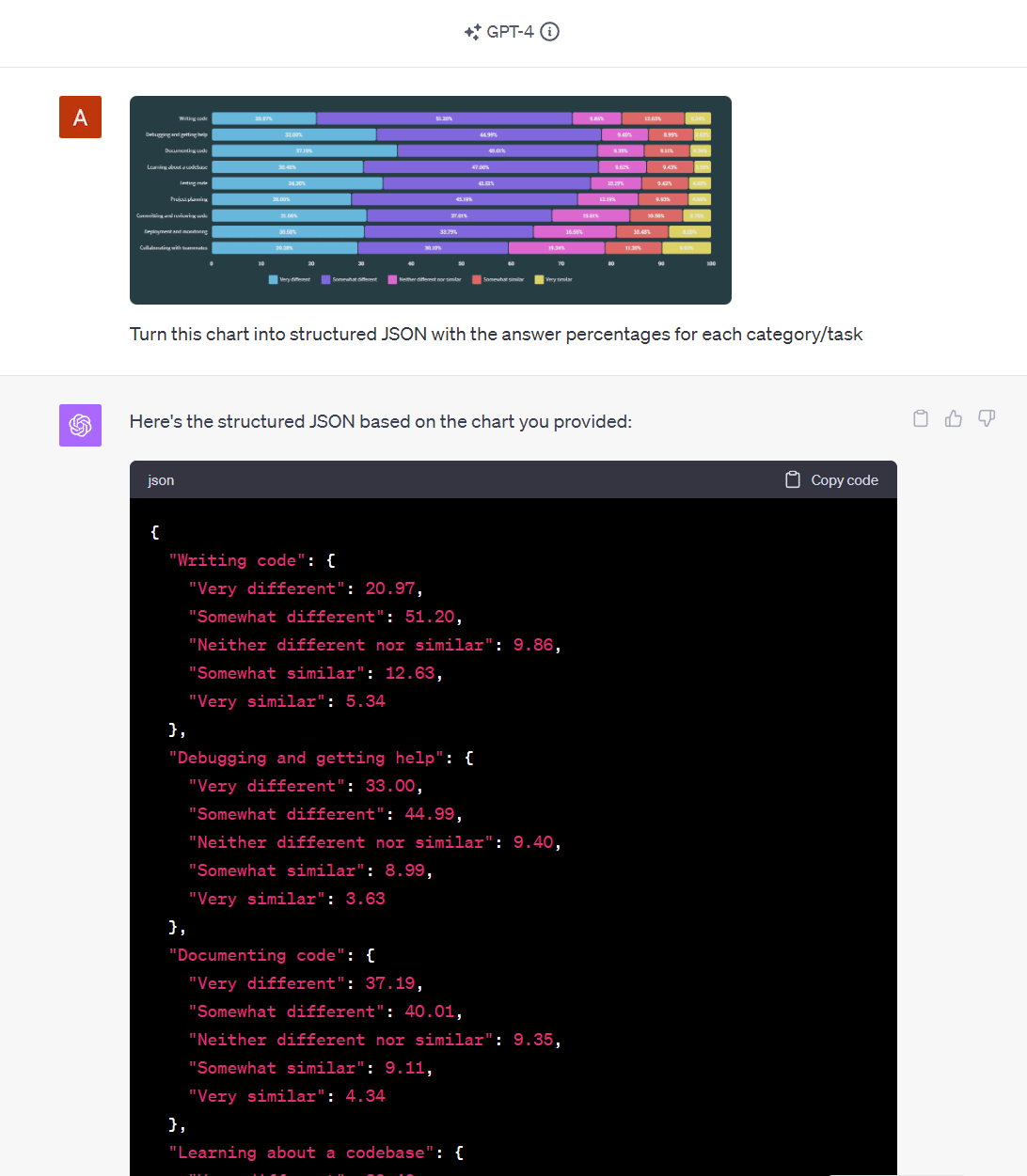
Task: Click the "Debugging and getting help" JSON key
Action: (x=307, y=758)
